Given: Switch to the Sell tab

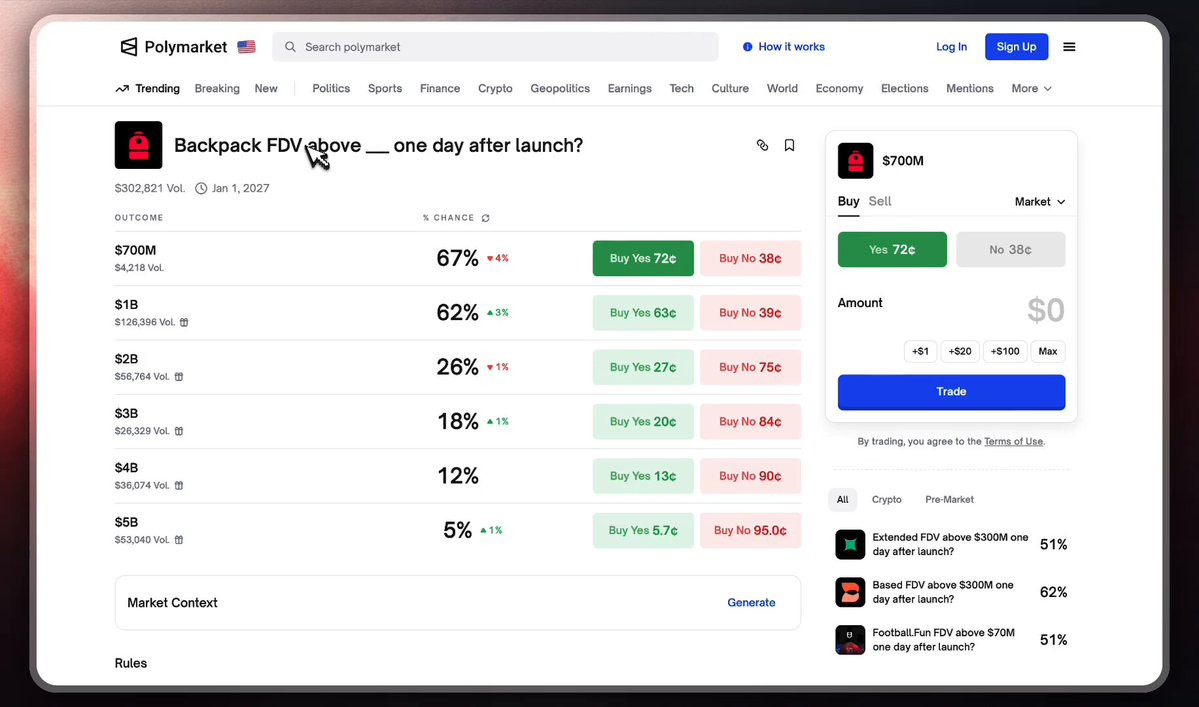Looking at the screenshot, I should [880, 201].
